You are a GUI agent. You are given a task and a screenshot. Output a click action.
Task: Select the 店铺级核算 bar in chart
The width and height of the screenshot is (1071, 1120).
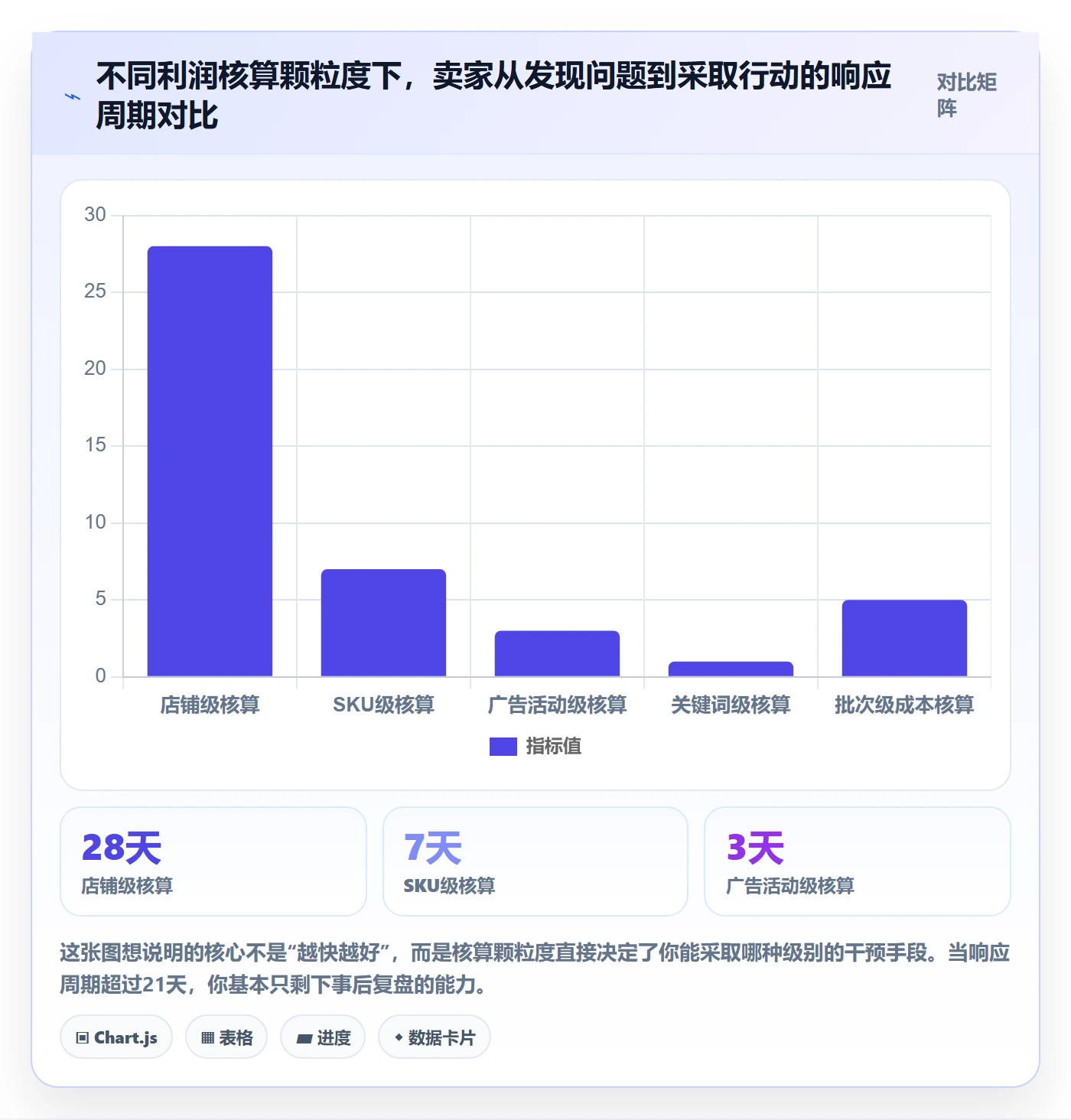click(x=210, y=461)
